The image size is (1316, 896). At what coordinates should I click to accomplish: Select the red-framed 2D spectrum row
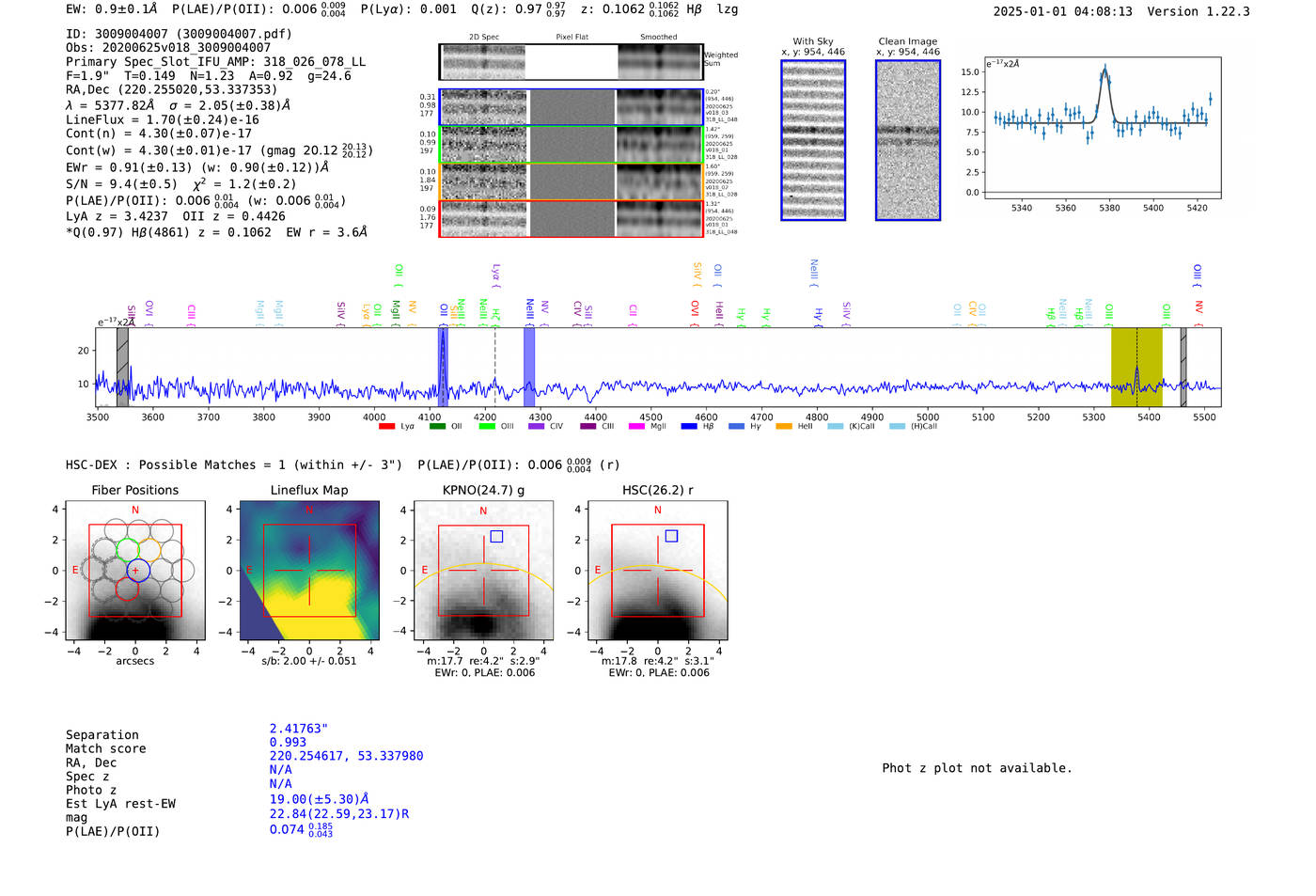pos(571,218)
